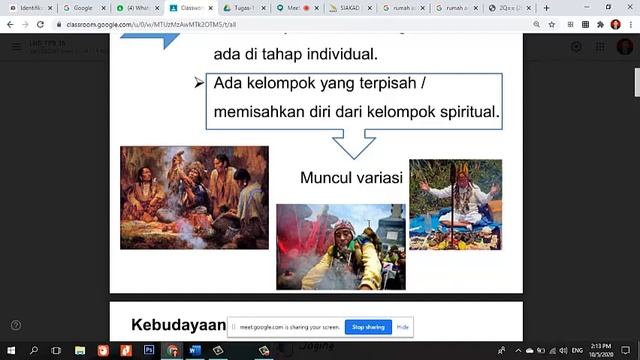Switch to the SIAKAD tab
The image size is (640, 360).
point(349,8)
